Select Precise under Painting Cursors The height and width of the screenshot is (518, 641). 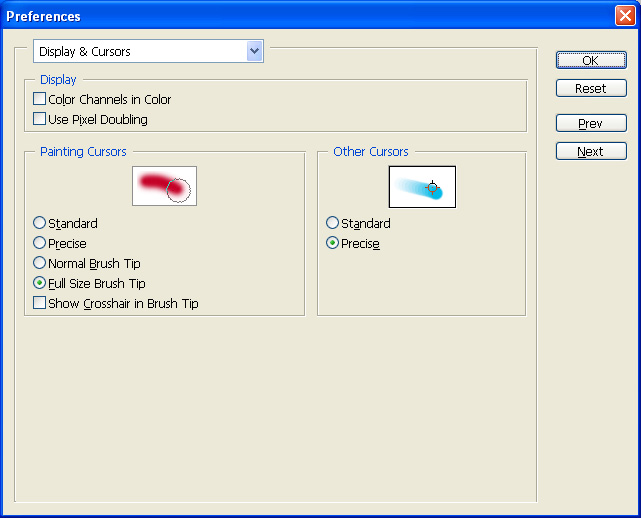(x=39, y=243)
